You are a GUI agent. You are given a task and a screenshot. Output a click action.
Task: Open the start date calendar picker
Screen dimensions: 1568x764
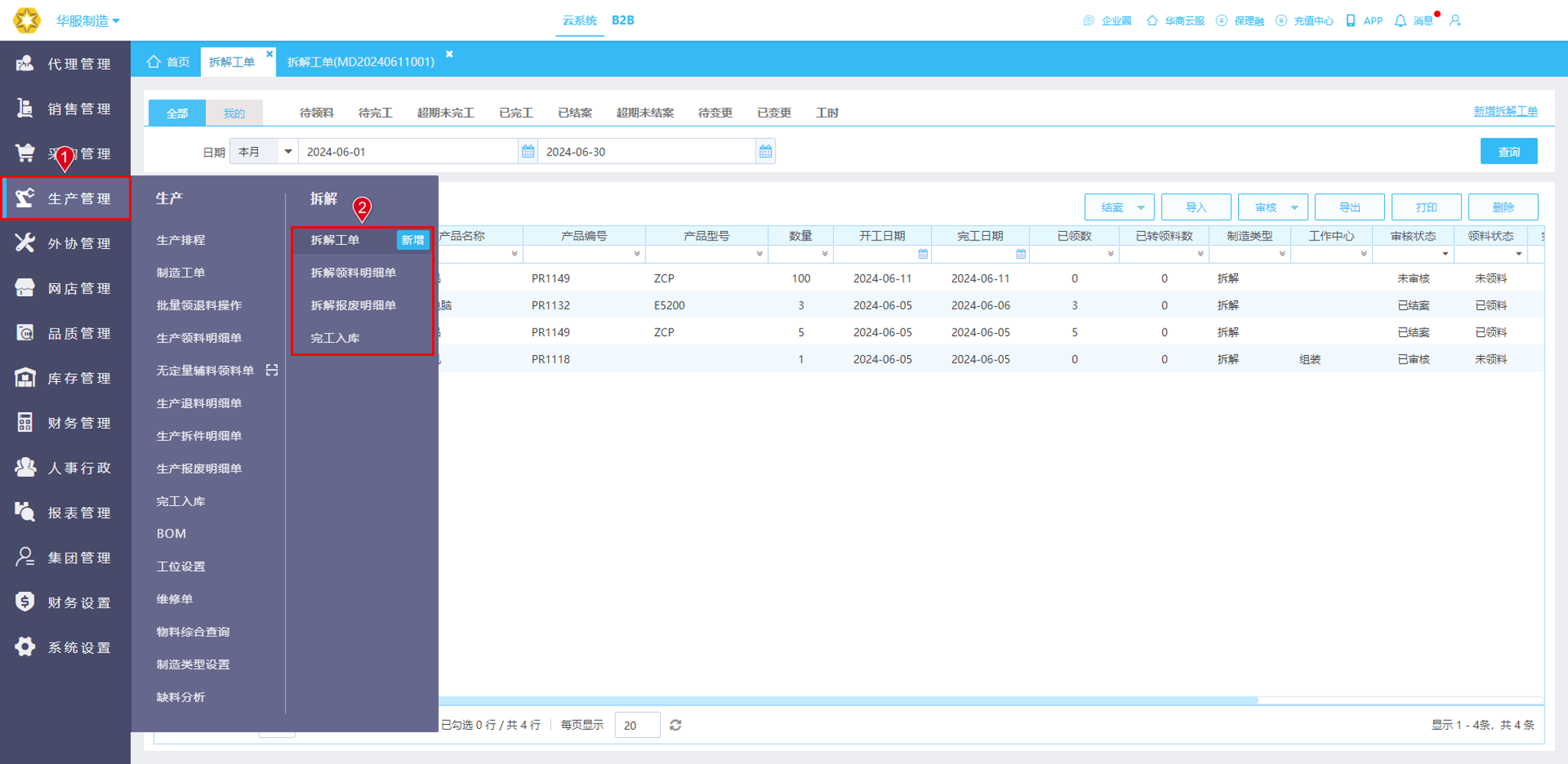(x=528, y=152)
